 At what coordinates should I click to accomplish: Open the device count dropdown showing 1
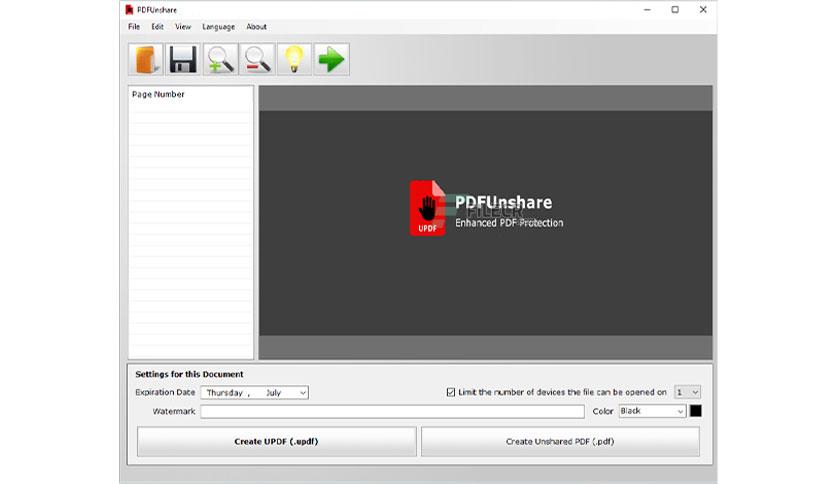point(687,392)
